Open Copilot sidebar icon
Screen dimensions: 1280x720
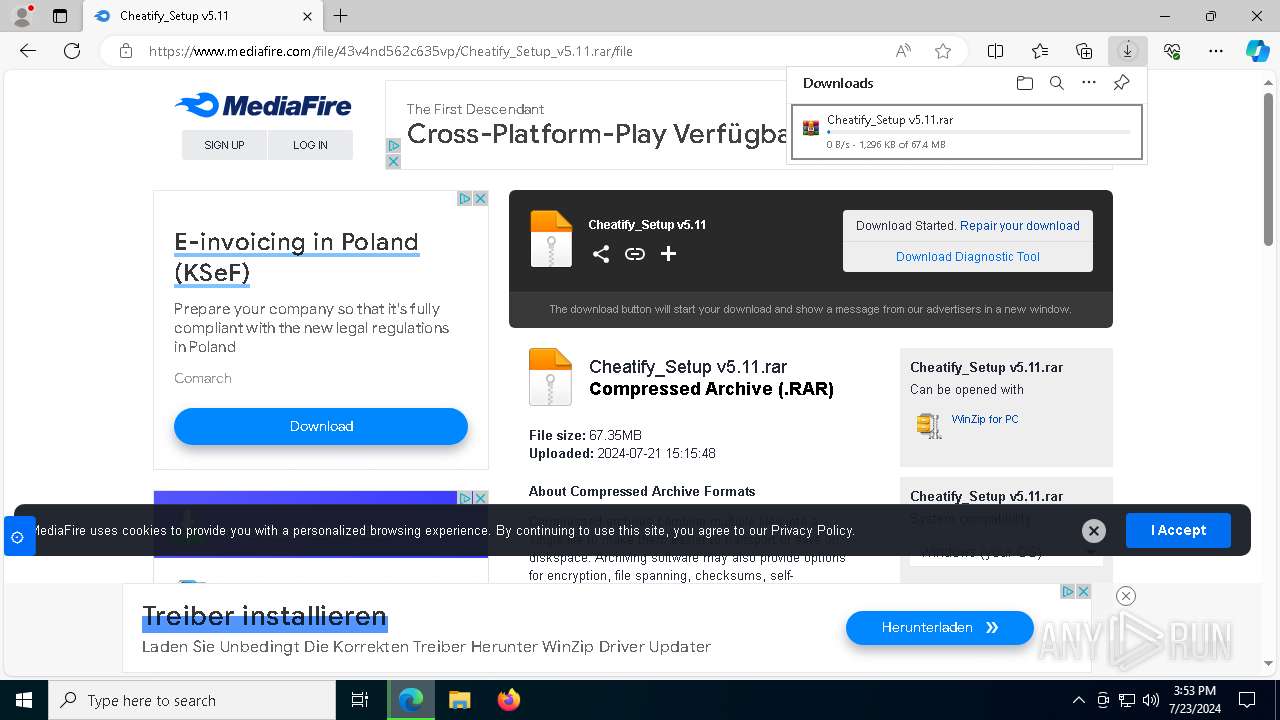pos(1257,51)
